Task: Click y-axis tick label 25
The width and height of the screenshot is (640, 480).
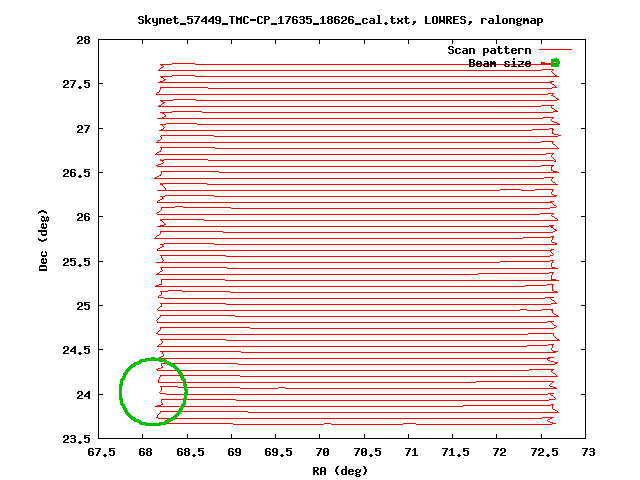Action: (x=83, y=306)
